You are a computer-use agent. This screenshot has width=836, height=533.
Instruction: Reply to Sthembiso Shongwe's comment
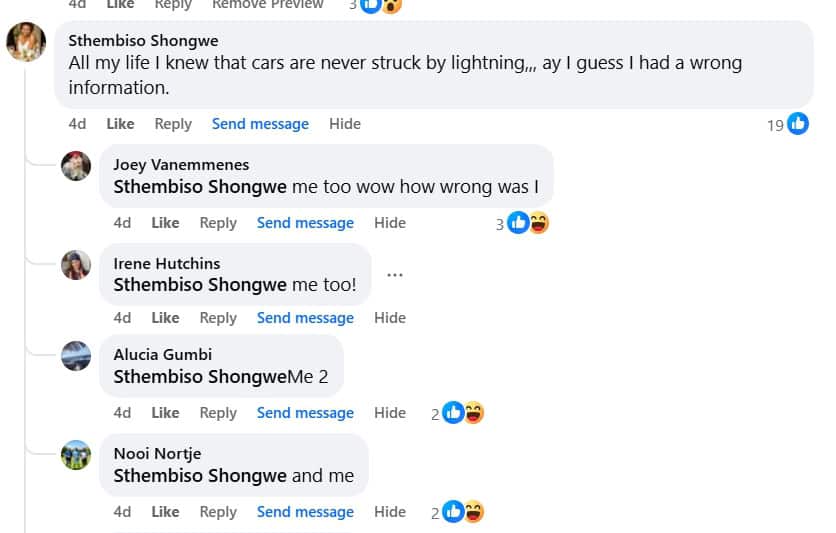pyautogui.click(x=173, y=124)
